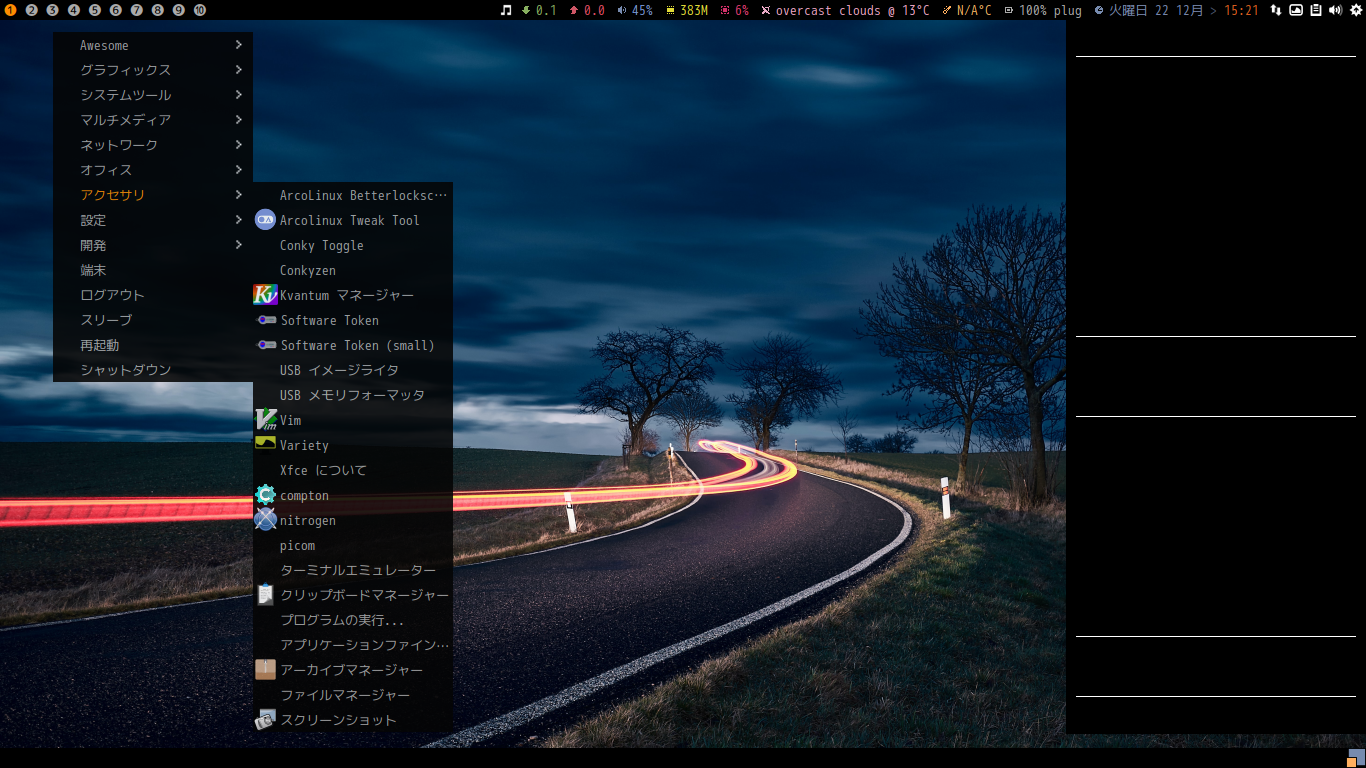The height and width of the screenshot is (768, 1366).
Task: Open USB イメージライタ
Action: click(353, 370)
